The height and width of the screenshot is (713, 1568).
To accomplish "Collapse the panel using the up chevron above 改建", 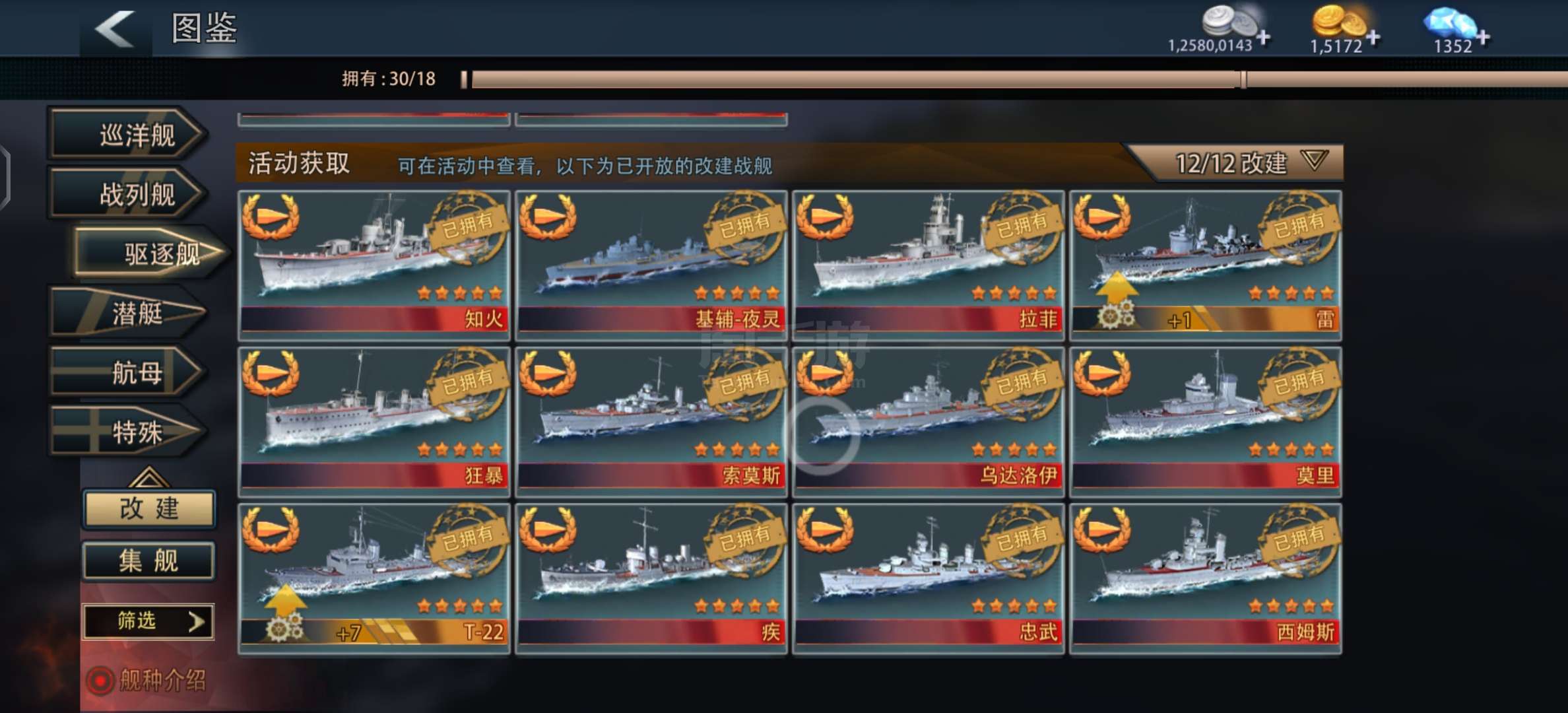I will [148, 477].
